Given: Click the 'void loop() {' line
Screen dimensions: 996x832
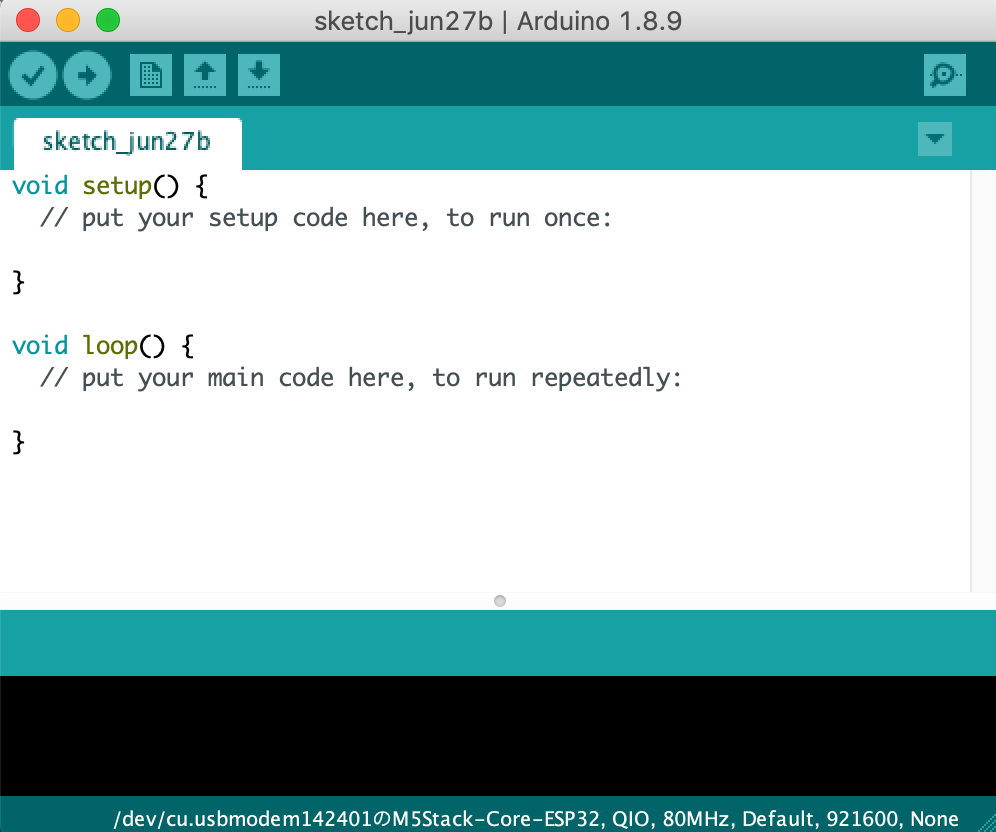Looking at the screenshot, I should [103, 346].
